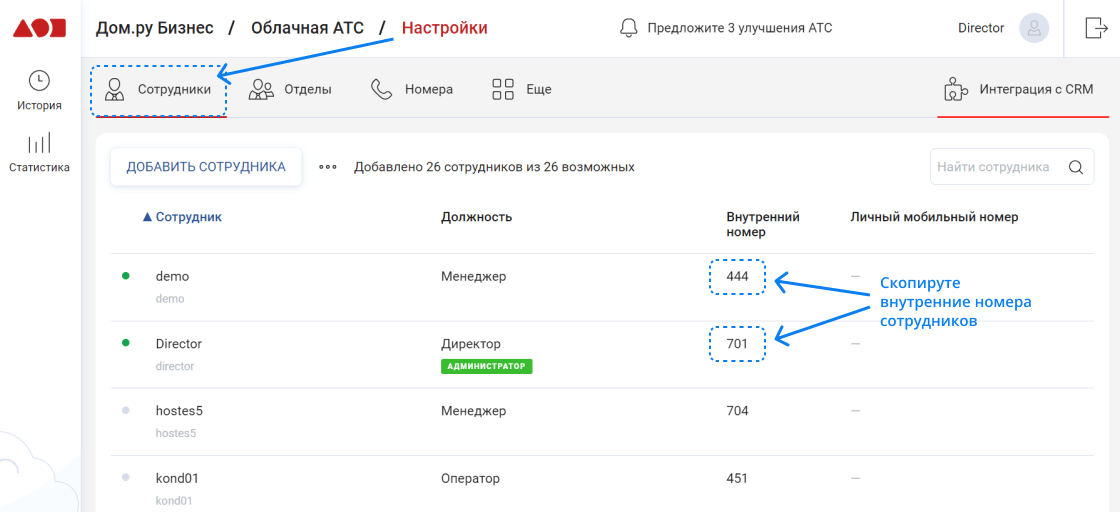Click the Отделы group icon
This screenshot has height=512, width=1120.
(x=261, y=90)
